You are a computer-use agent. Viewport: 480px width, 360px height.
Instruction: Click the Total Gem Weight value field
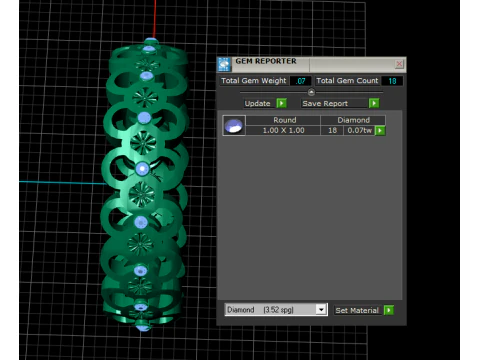tap(301, 81)
